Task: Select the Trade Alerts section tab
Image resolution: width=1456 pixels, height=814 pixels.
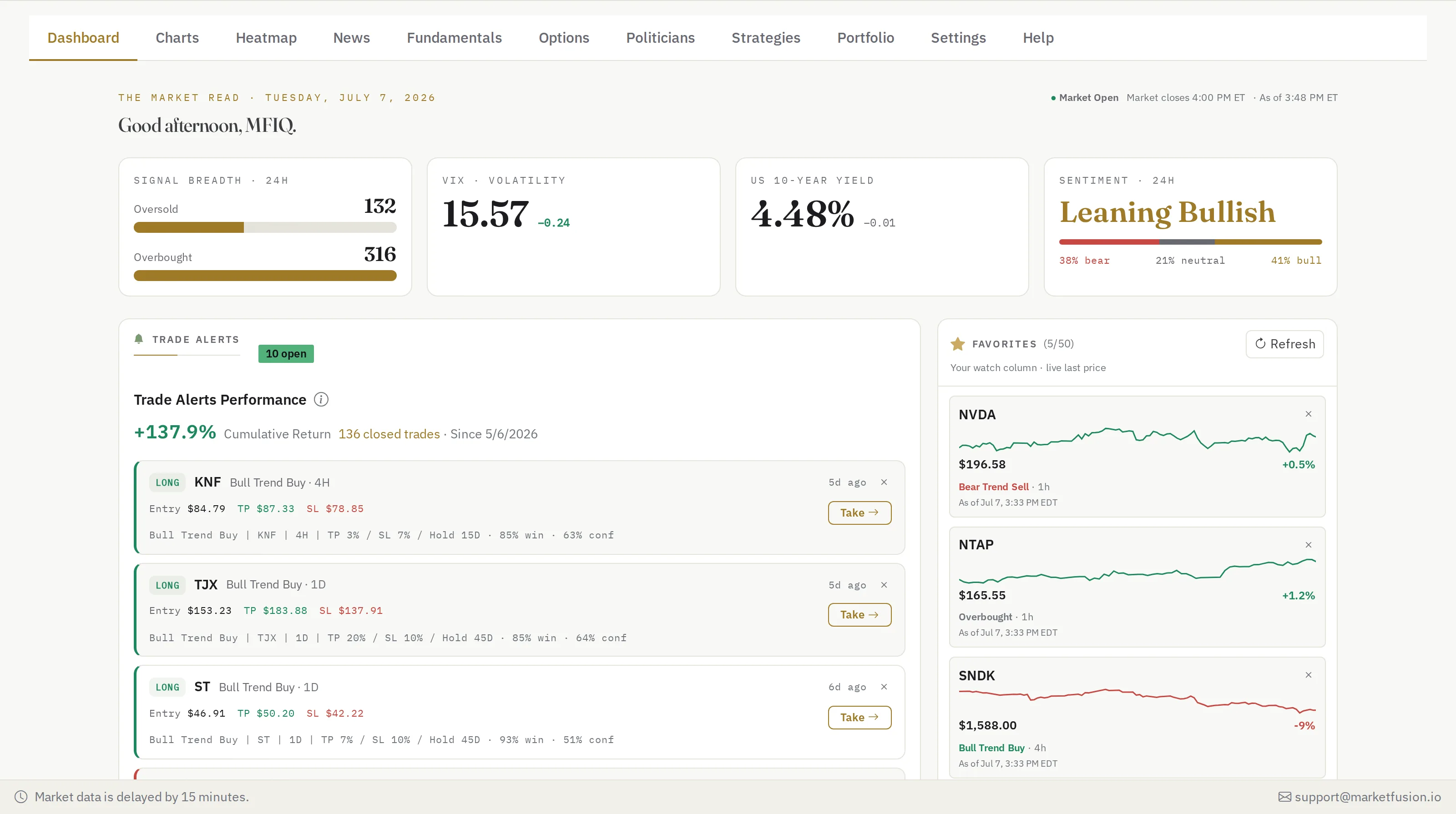Action: tap(187, 340)
